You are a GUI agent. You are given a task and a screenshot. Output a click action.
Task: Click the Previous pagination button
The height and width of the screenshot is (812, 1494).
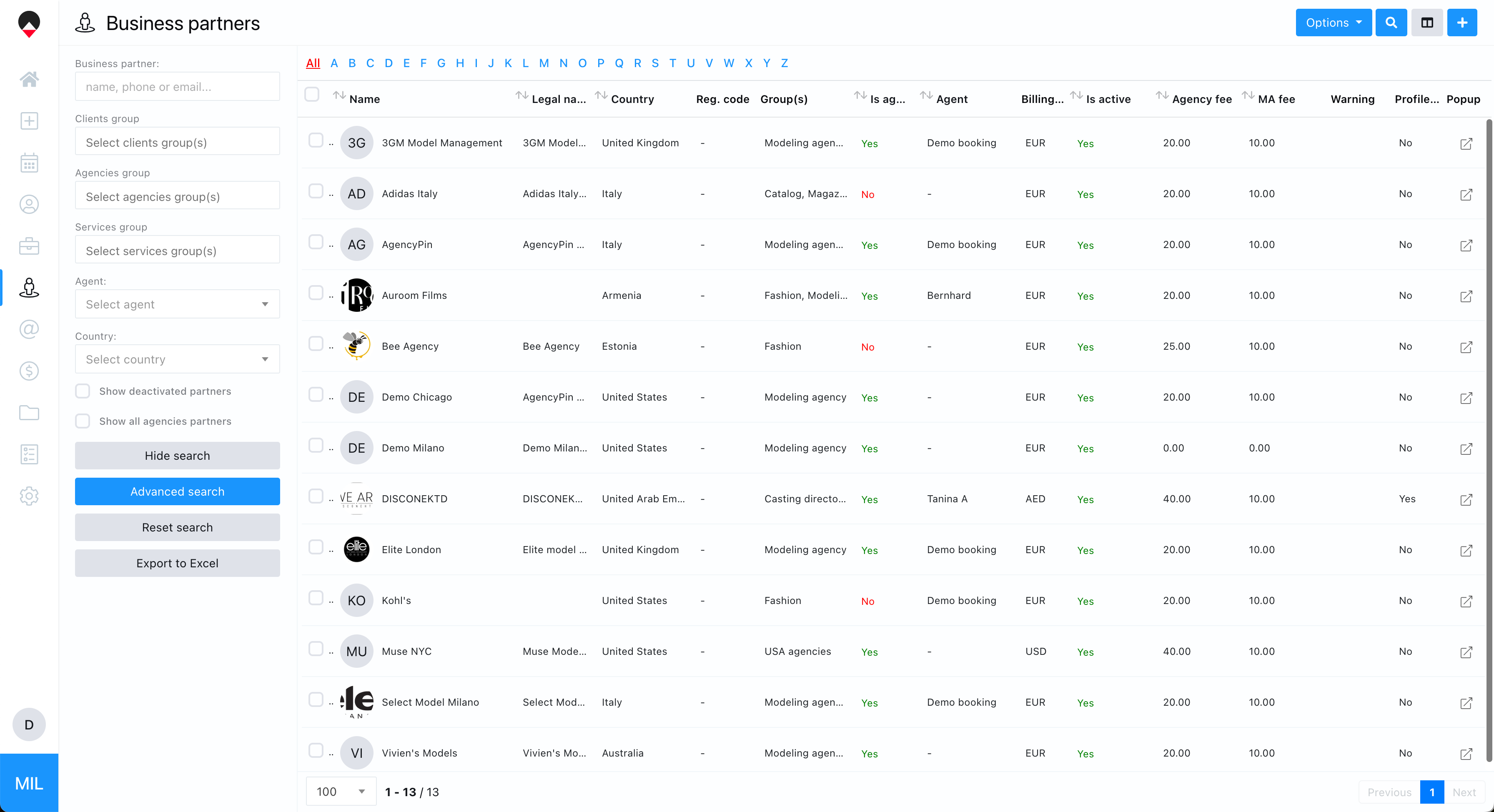pyautogui.click(x=1389, y=792)
